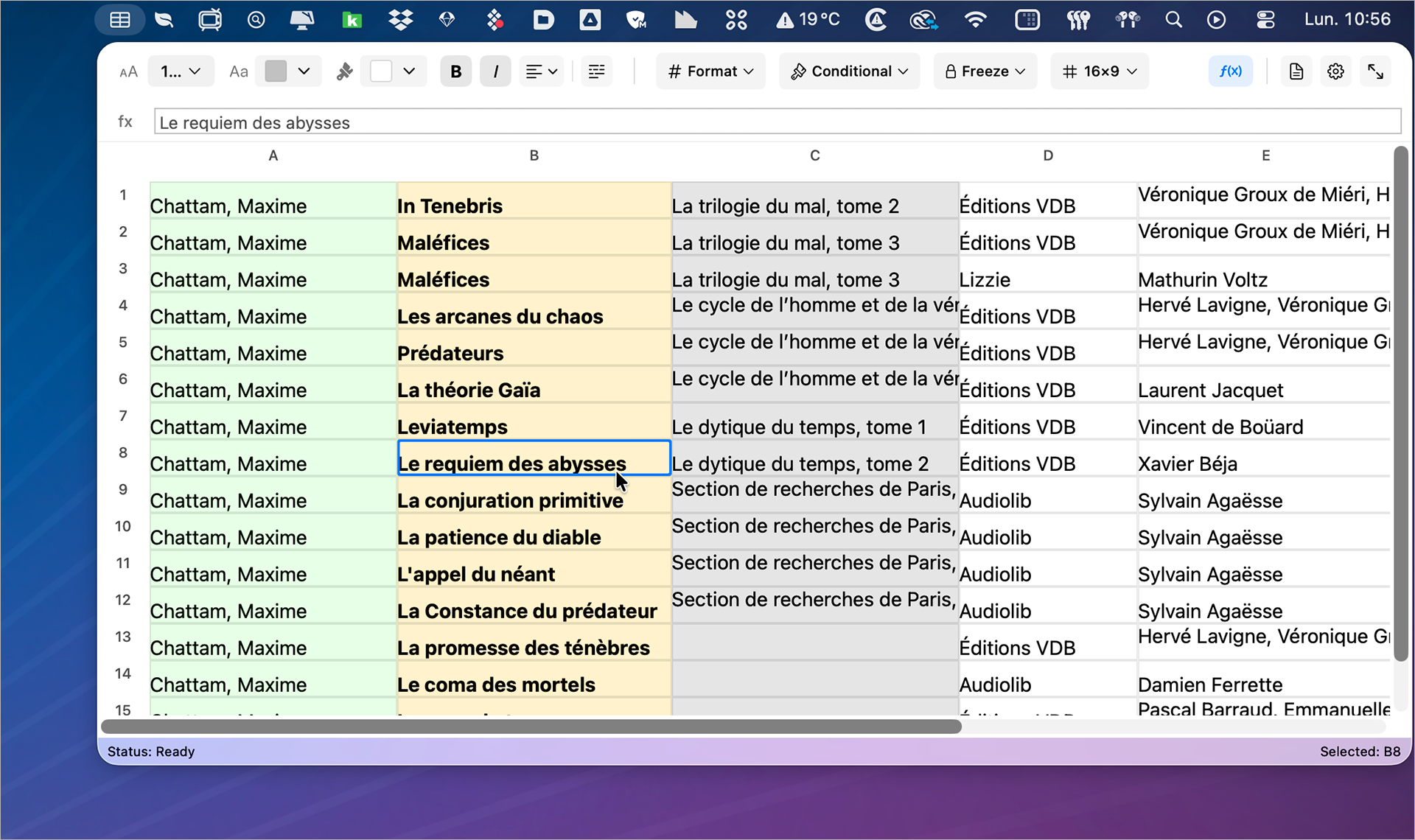The height and width of the screenshot is (840, 1415).
Task: Click cell 'Xavier Béja'
Action: click(1264, 458)
